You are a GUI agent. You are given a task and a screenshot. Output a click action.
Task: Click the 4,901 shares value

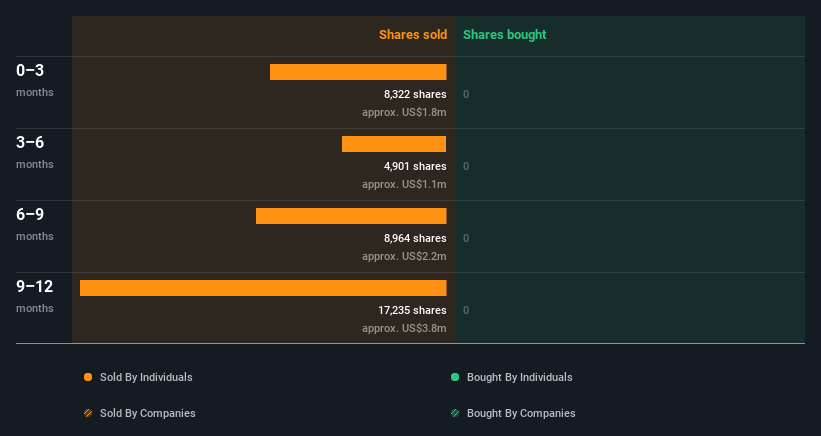coord(415,166)
